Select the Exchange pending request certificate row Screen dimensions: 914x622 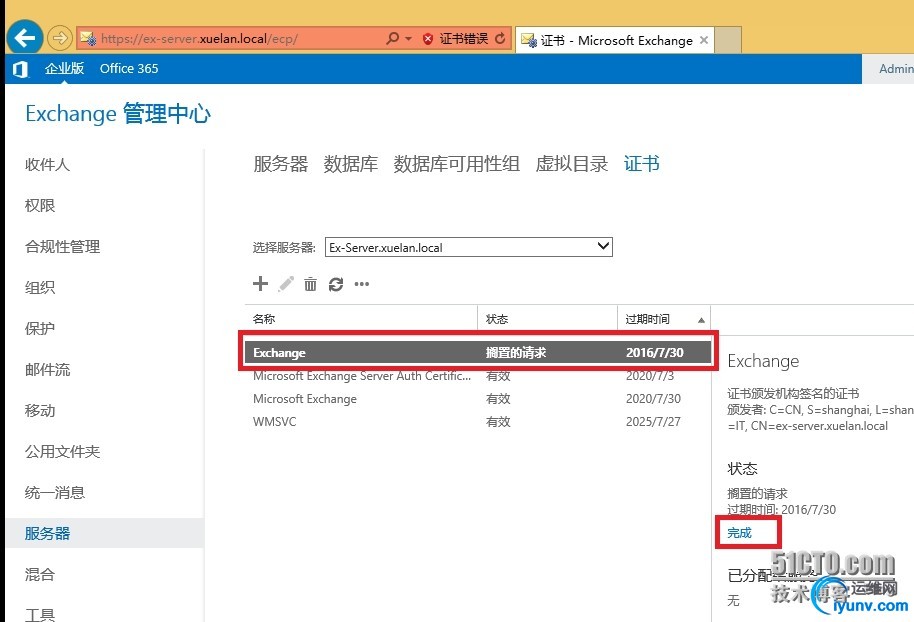(x=478, y=353)
